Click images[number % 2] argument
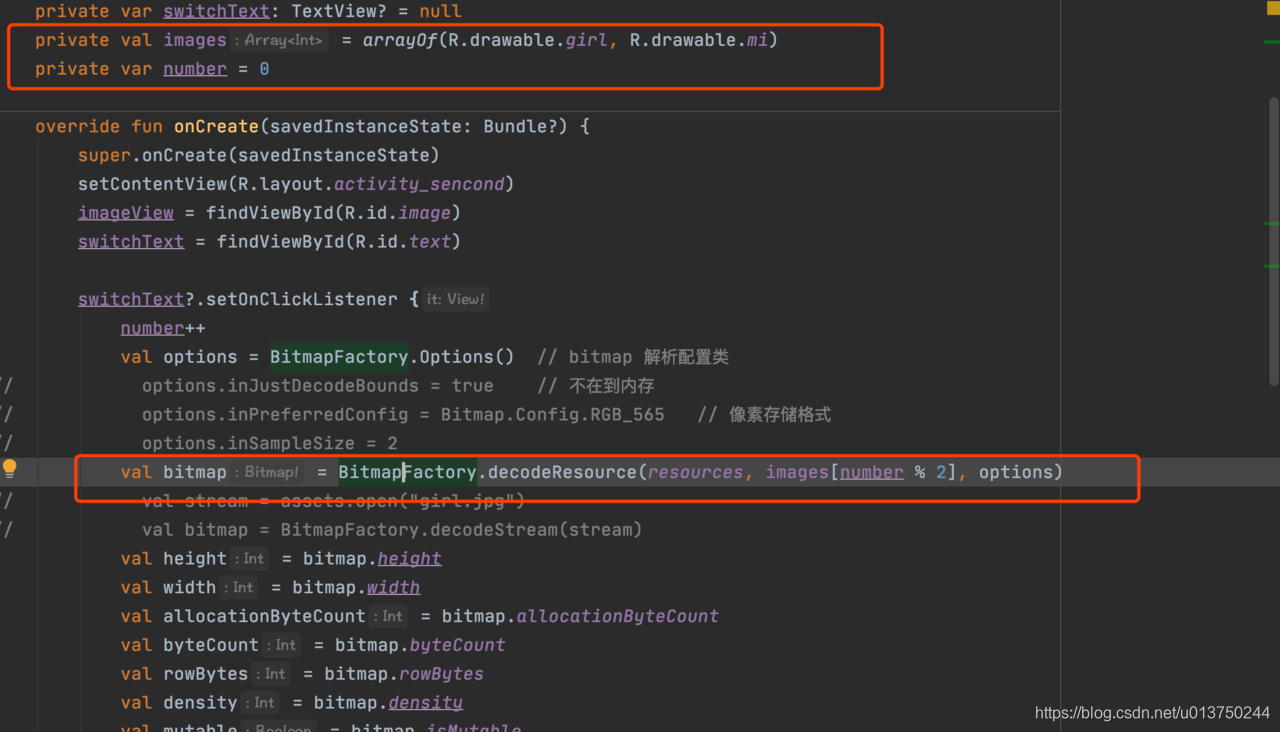The width and height of the screenshot is (1280, 732). click(x=861, y=472)
